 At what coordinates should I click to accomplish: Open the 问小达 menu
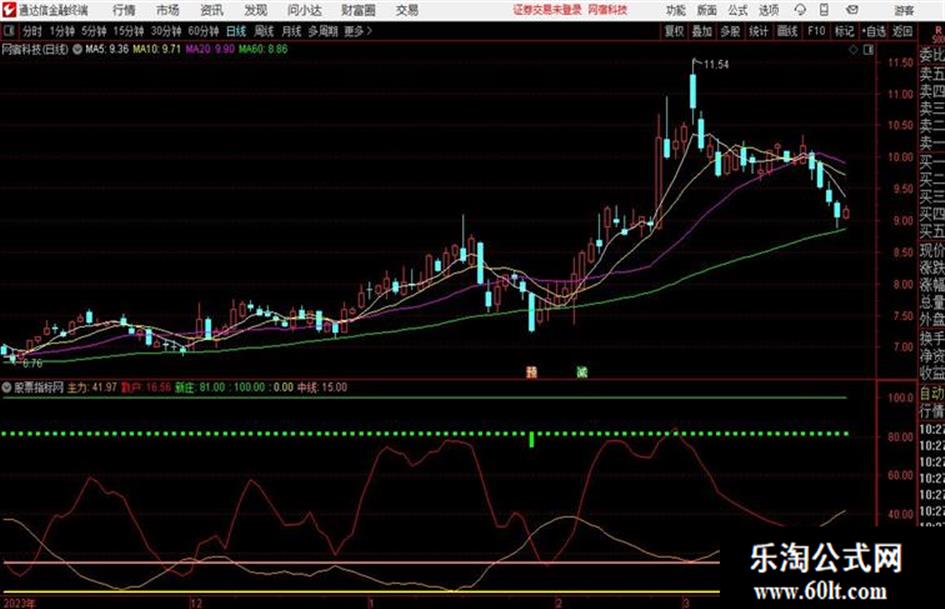pos(304,10)
